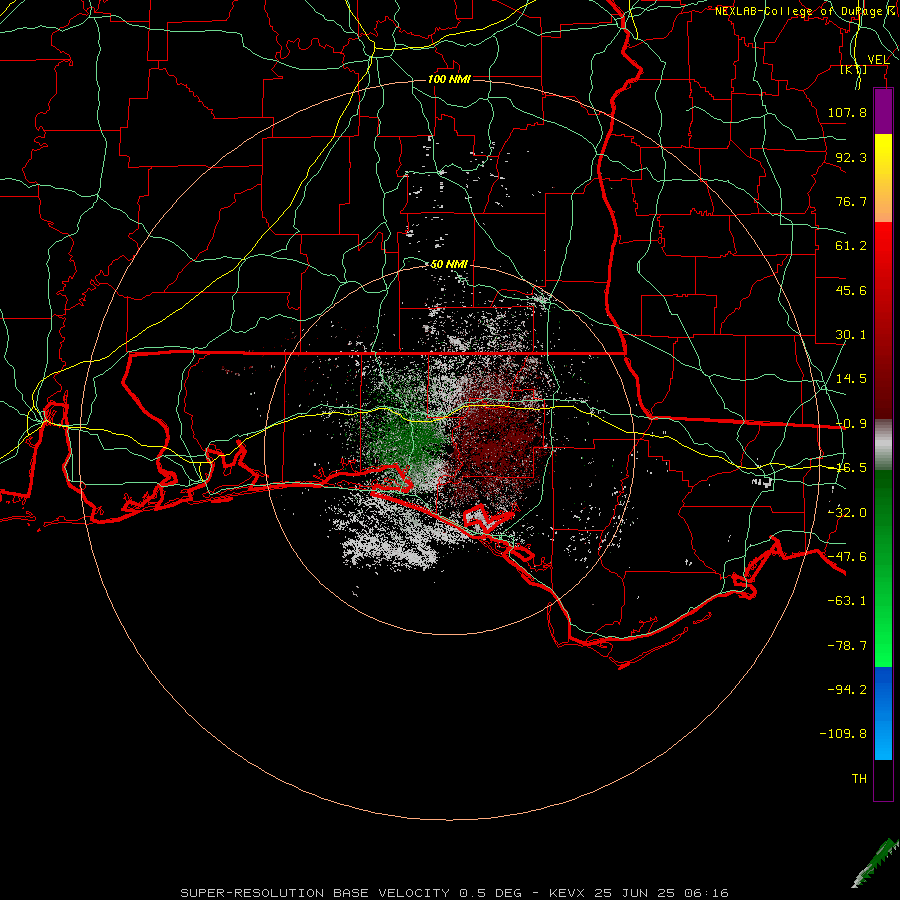The height and width of the screenshot is (900, 900).
Task: Click the "50 NMI" range ring label
Action: pos(449,264)
